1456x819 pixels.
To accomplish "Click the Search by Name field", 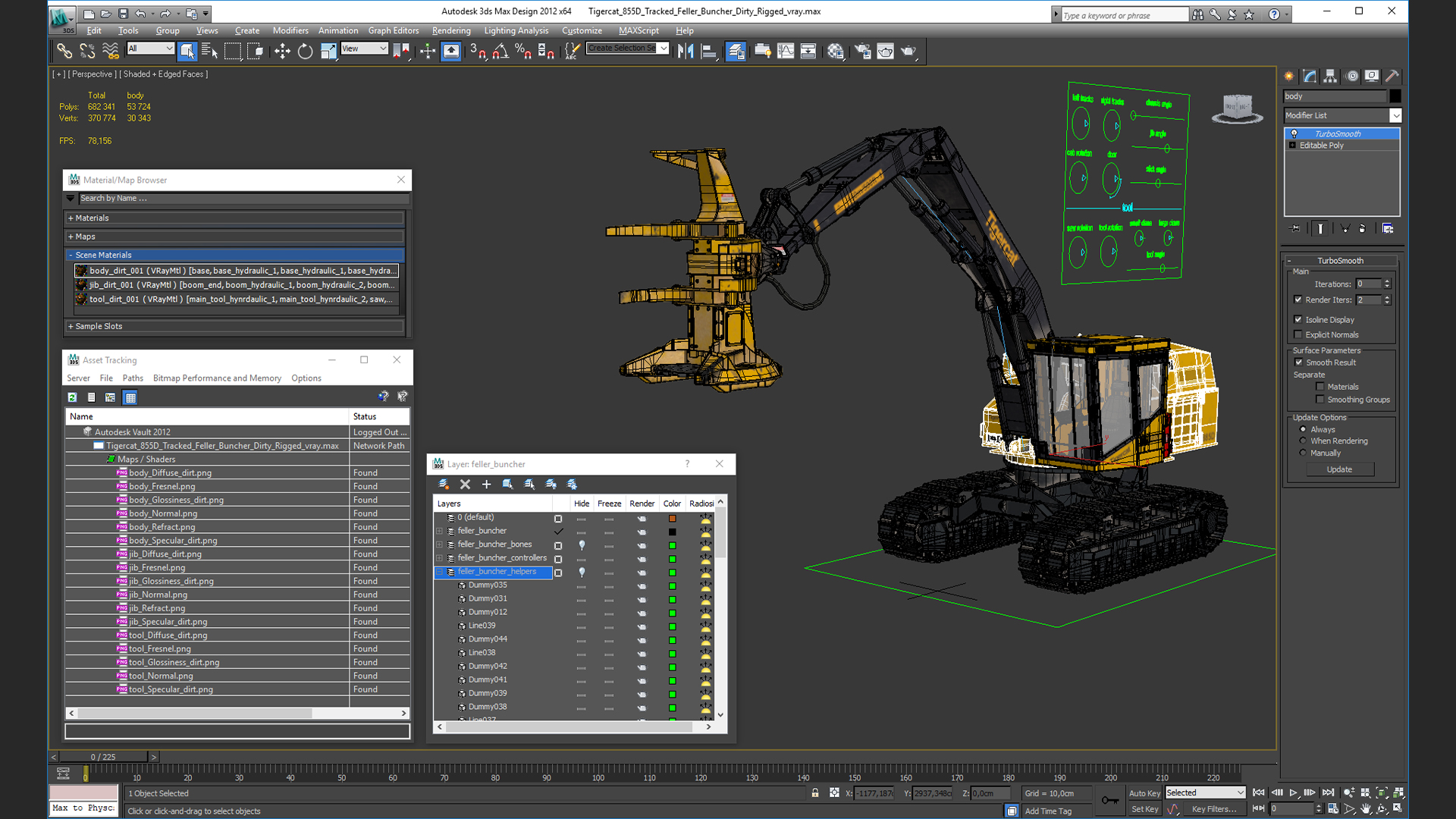I will 244,199.
